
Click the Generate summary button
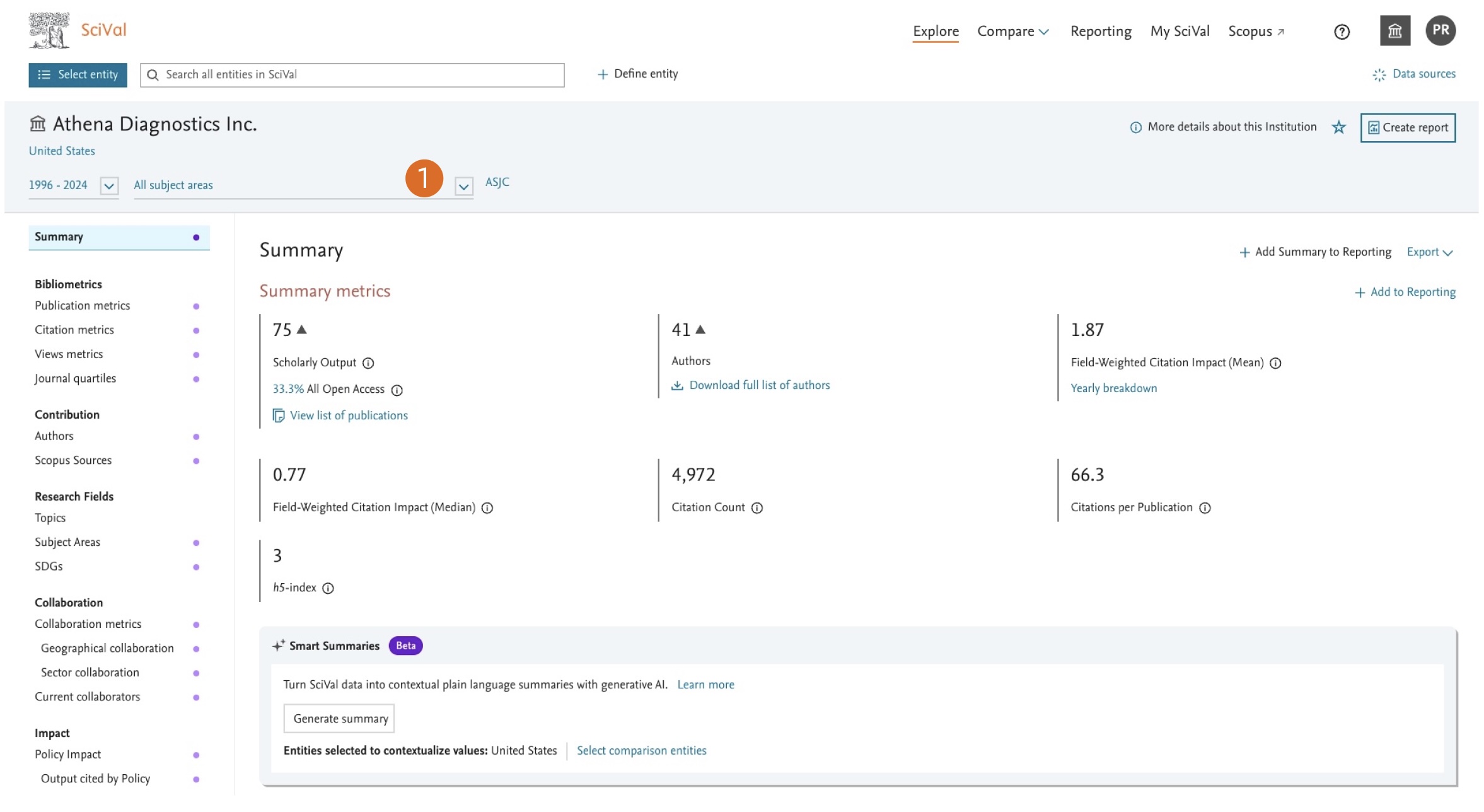click(x=339, y=719)
